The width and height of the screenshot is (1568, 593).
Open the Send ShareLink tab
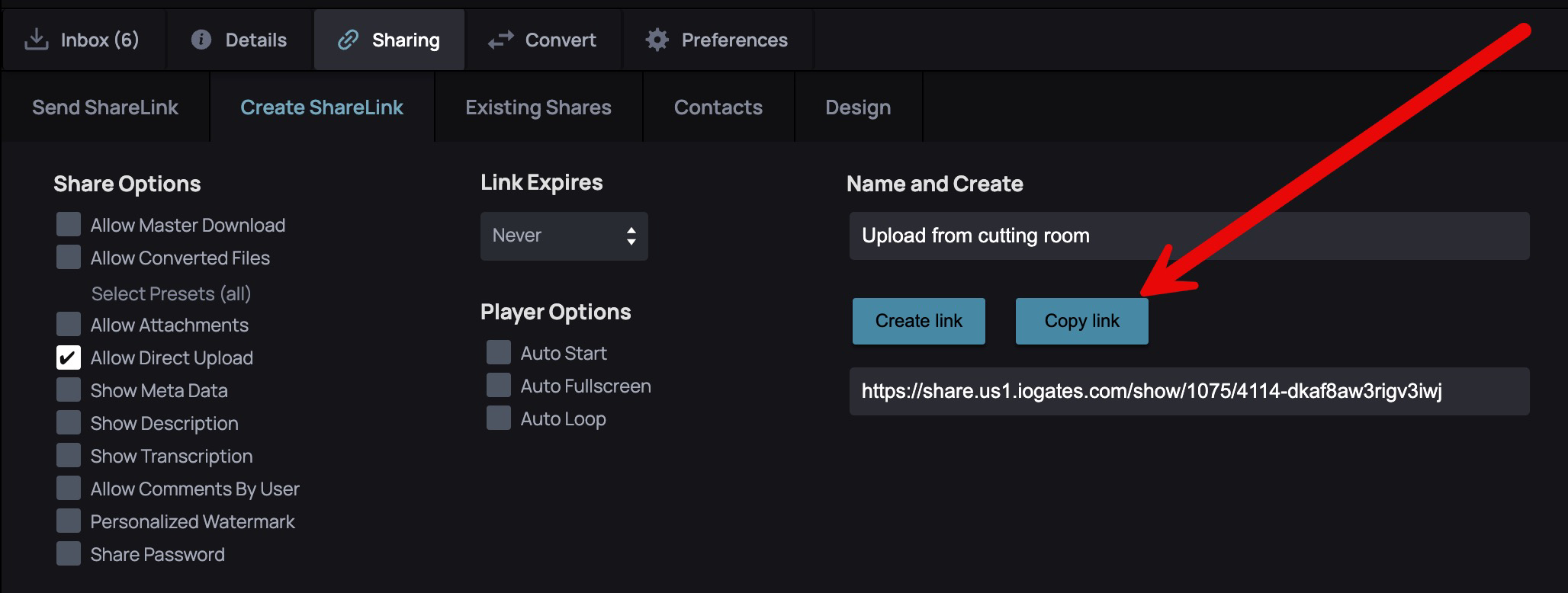[105, 107]
